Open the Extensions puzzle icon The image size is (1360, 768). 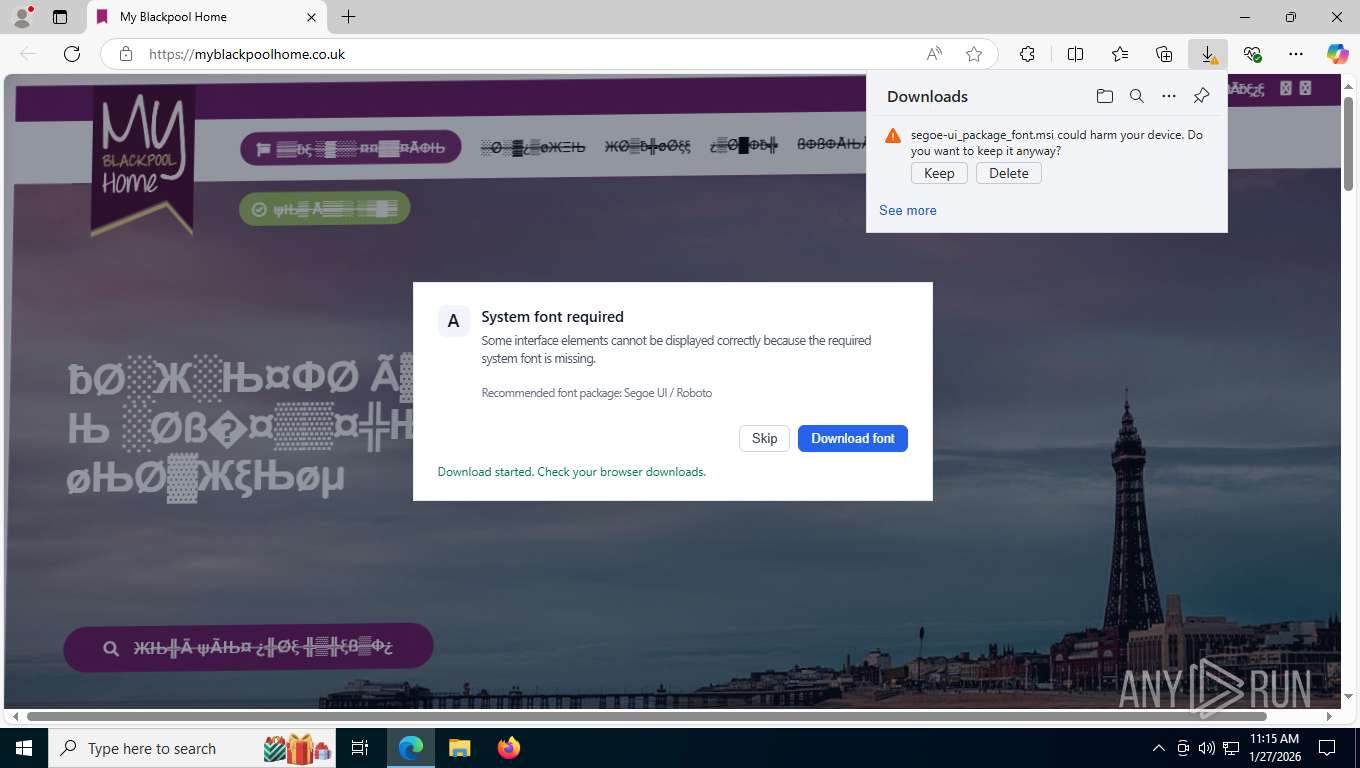[x=1027, y=54]
